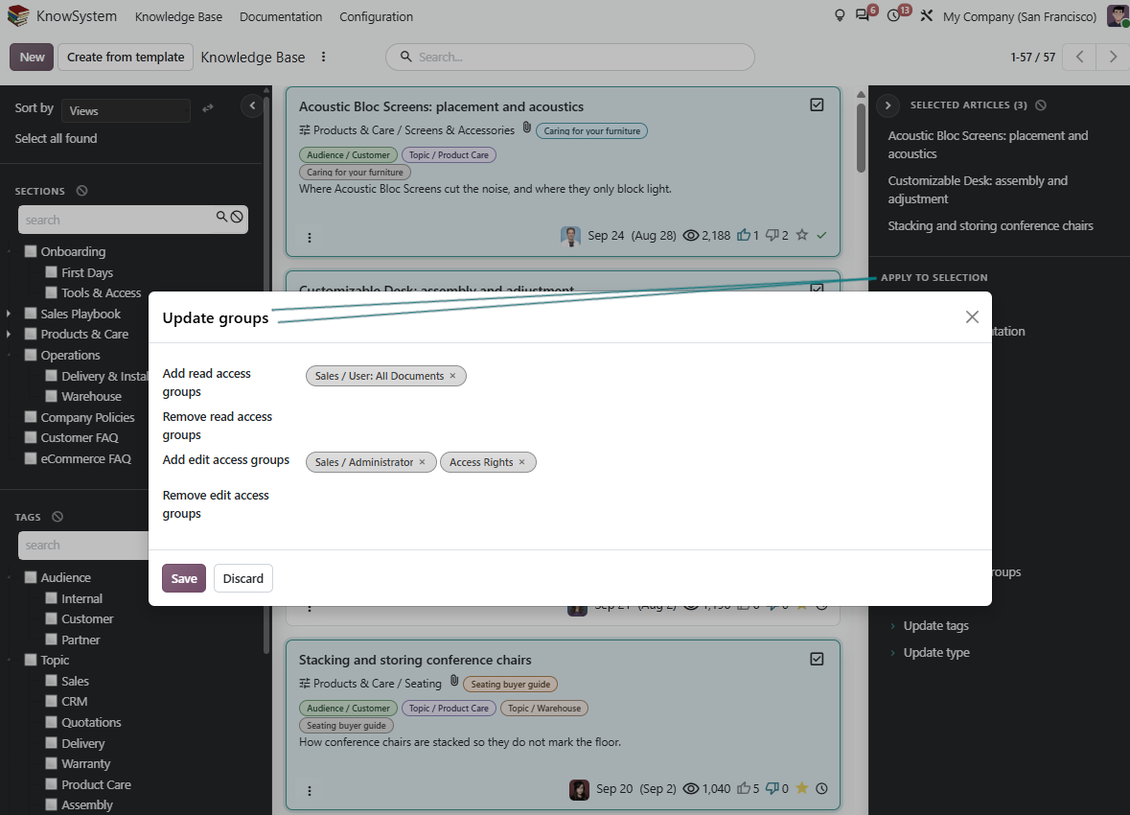Click the Seating buyer guide attachment tag
This screenshot has width=1130, height=815.
tap(510, 684)
